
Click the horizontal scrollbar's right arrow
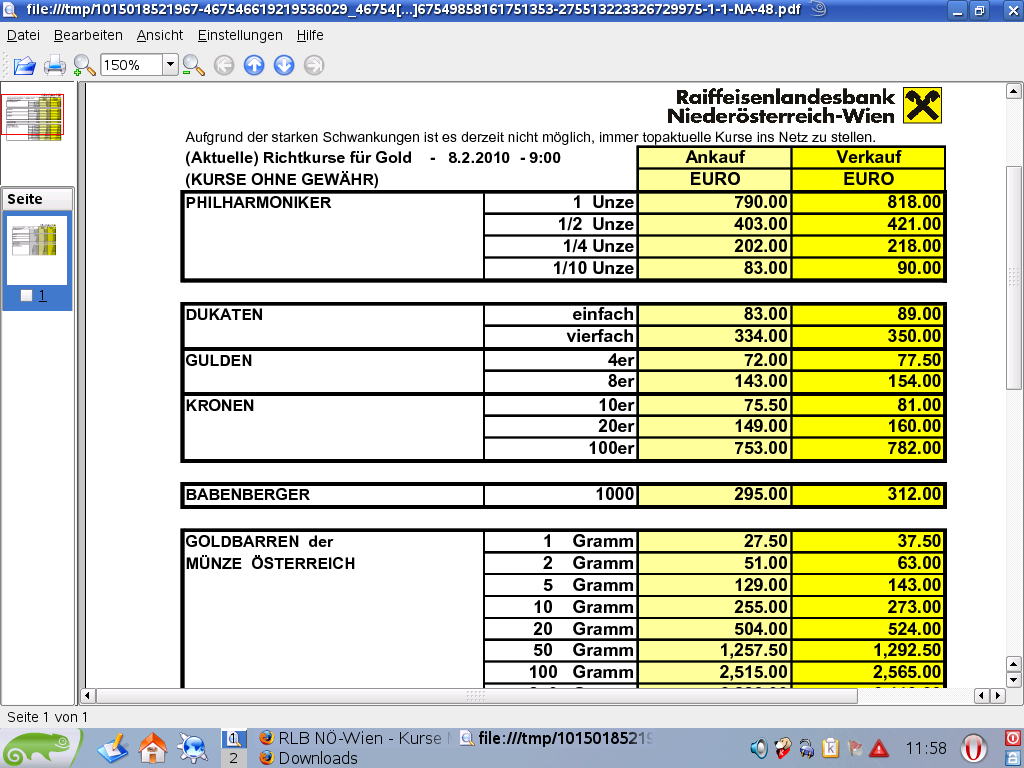(x=997, y=696)
